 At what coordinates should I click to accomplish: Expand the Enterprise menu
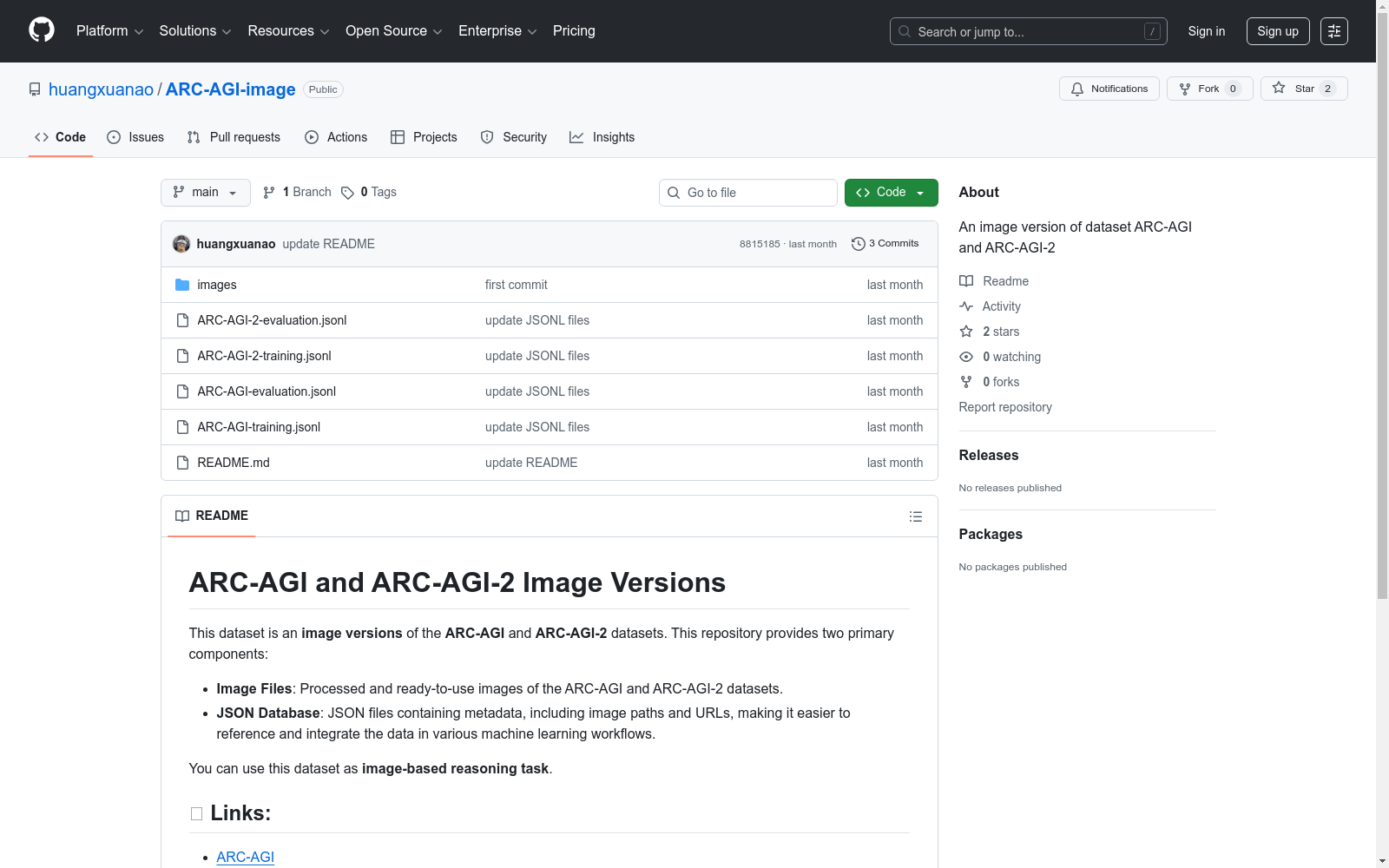point(497,31)
